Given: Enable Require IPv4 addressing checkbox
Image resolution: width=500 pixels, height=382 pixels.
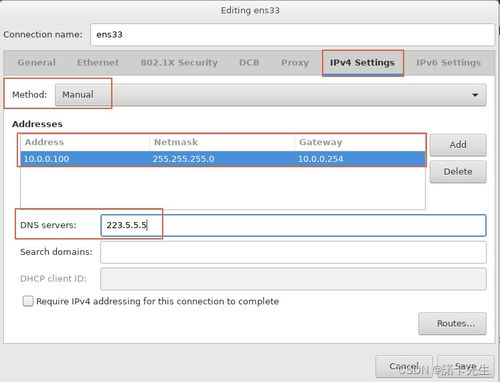Looking at the screenshot, I should click(28, 301).
